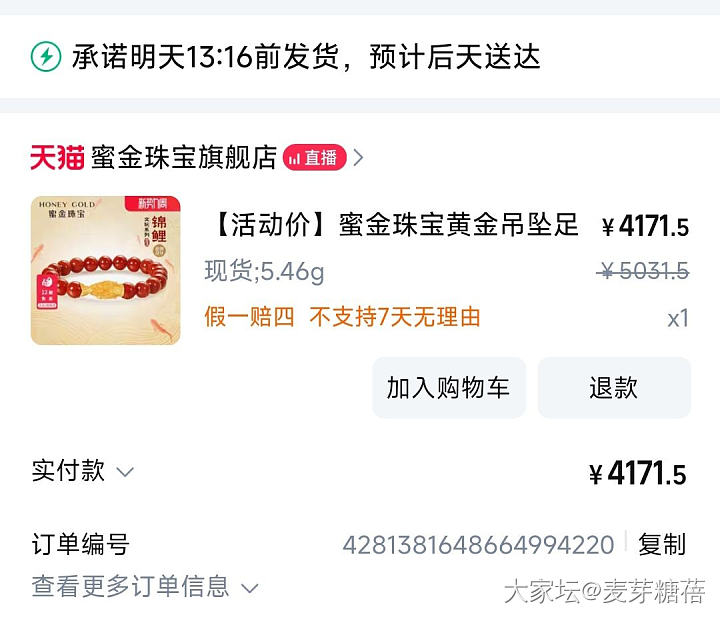Tap the shipping promise banner text
This screenshot has width=720, height=619.
(306, 57)
